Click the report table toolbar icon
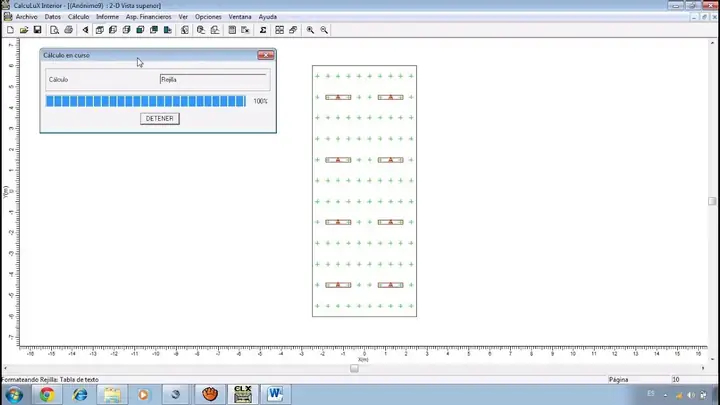This screenshot has height=405, width=720. (232, 30)
